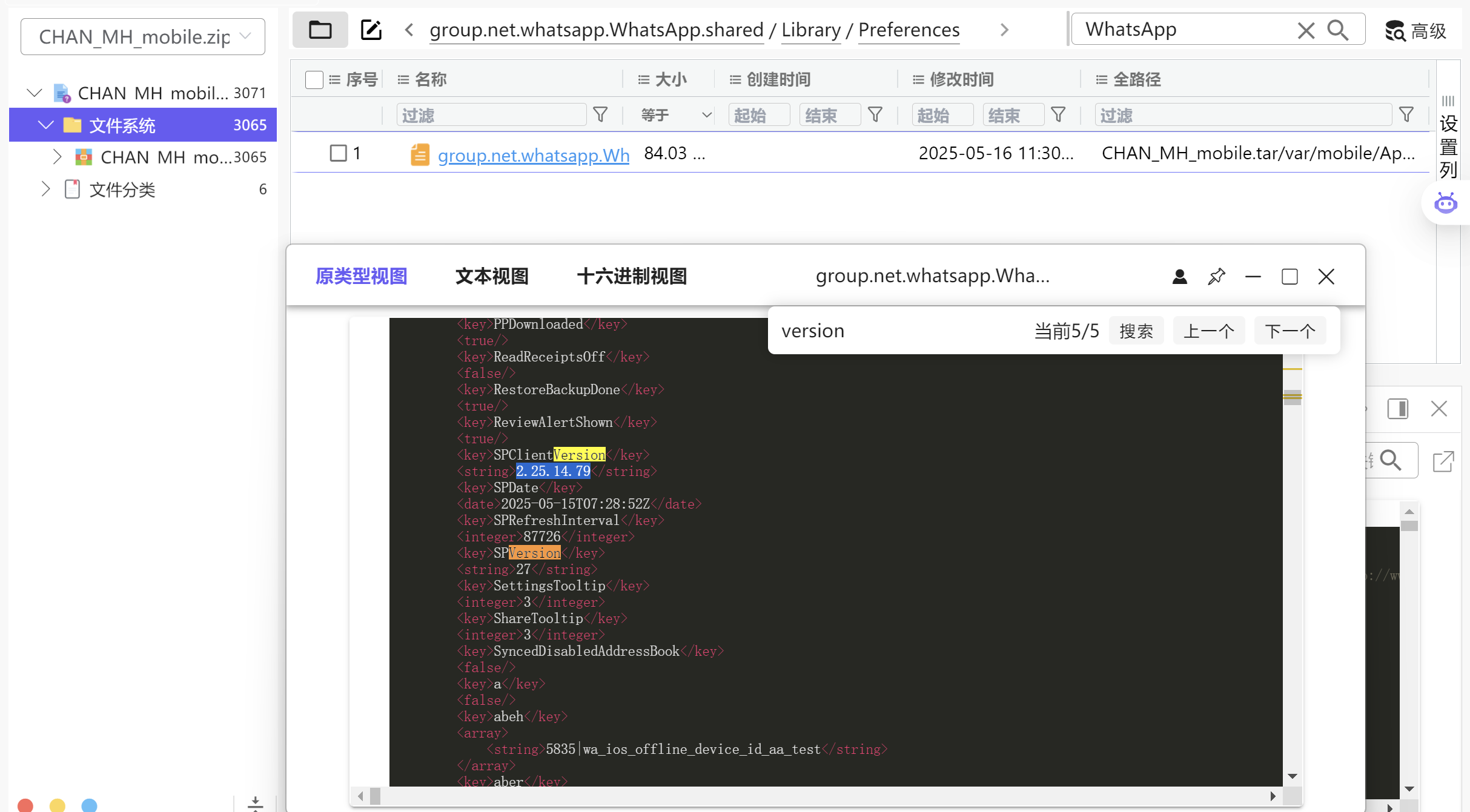Switch to the 十六进制视图 tab
1470x812 pixels.
point(632,276)
